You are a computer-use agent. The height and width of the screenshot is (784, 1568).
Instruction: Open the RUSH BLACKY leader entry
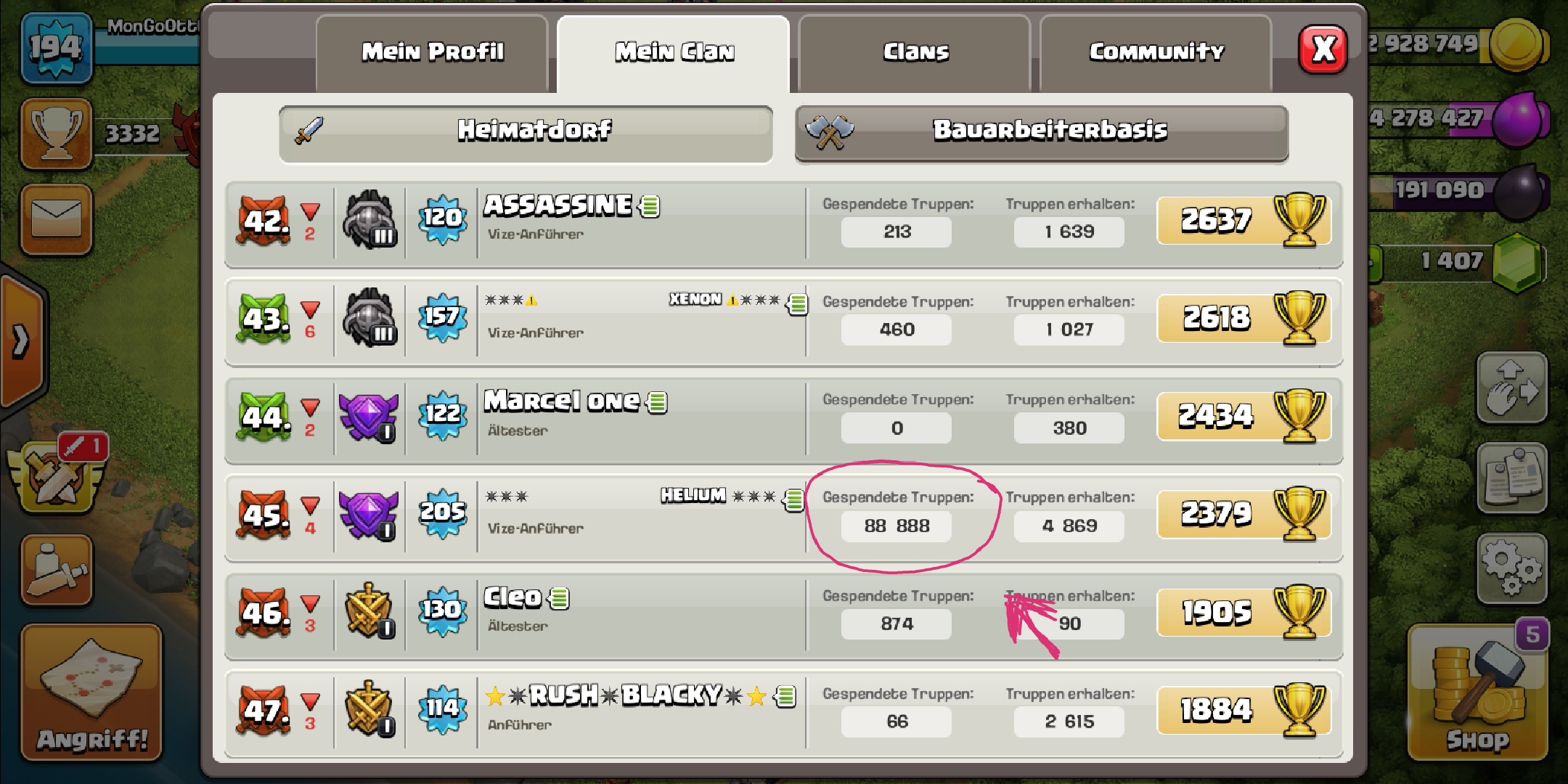click(x=784, y=714)
